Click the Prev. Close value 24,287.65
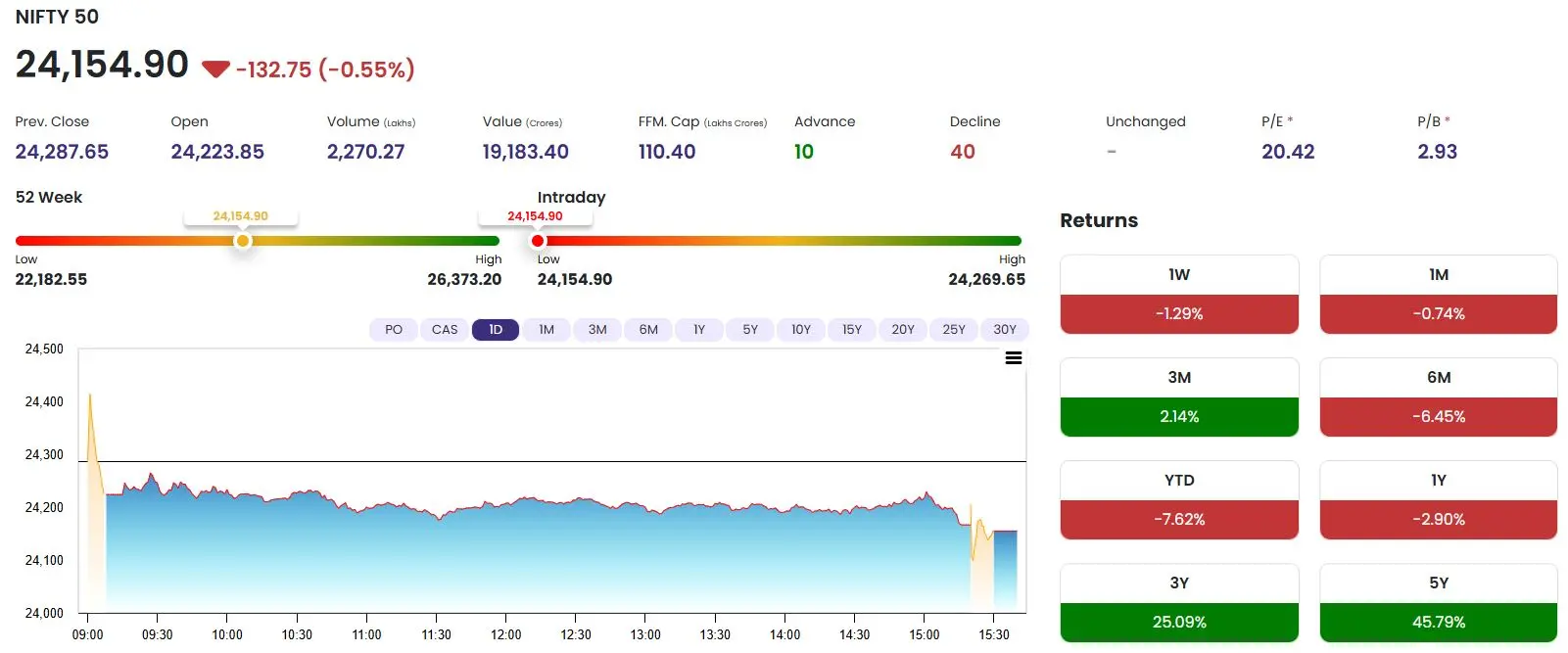Screen dimensions: 1568x653 [x=62, y=152]
